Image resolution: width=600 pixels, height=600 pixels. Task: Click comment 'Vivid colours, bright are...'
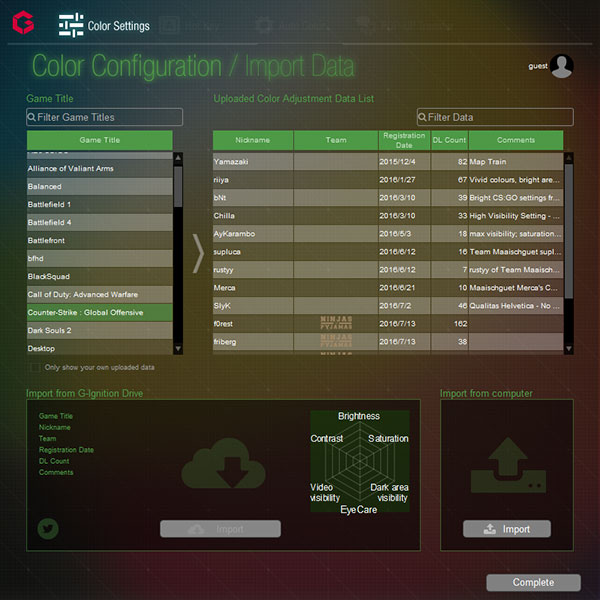(x=514, y=179)
